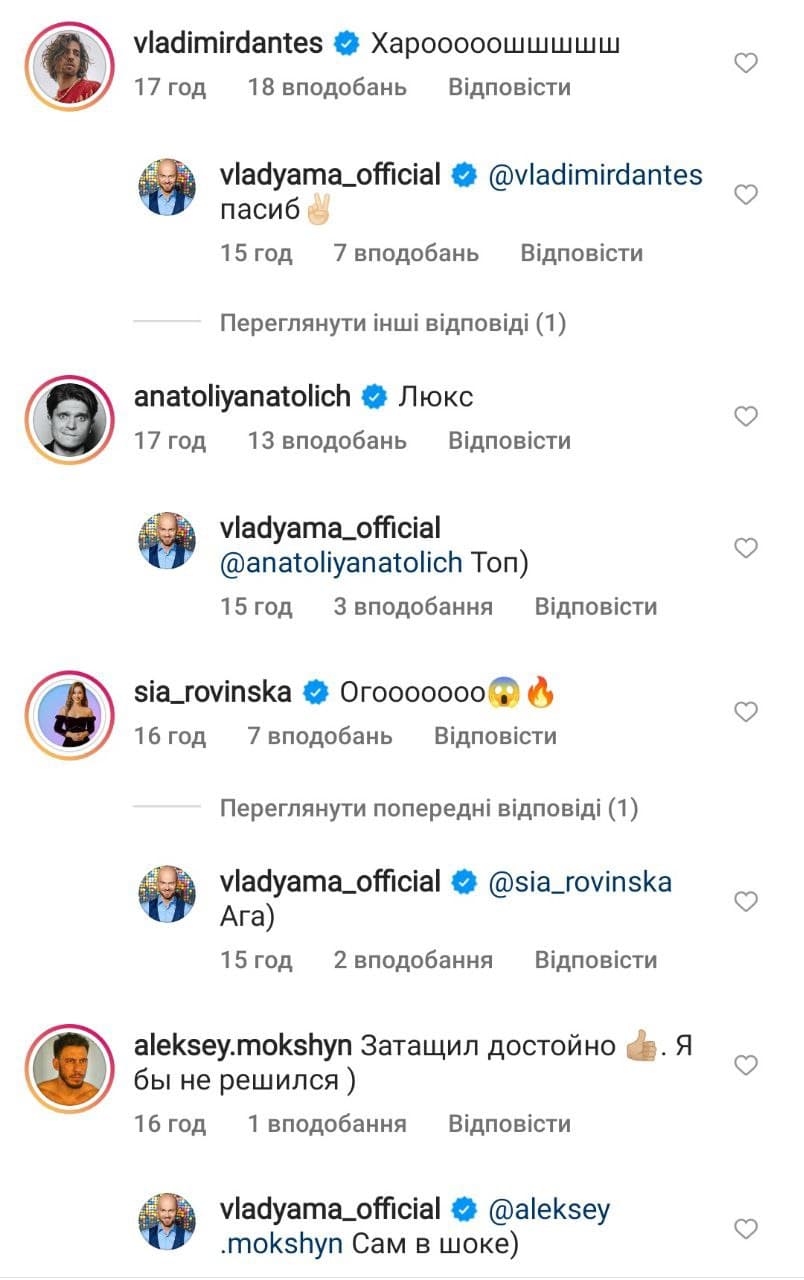
Task: Expand 'Переглянути попередні відповіді (1)'
Action: pos(428,808)
